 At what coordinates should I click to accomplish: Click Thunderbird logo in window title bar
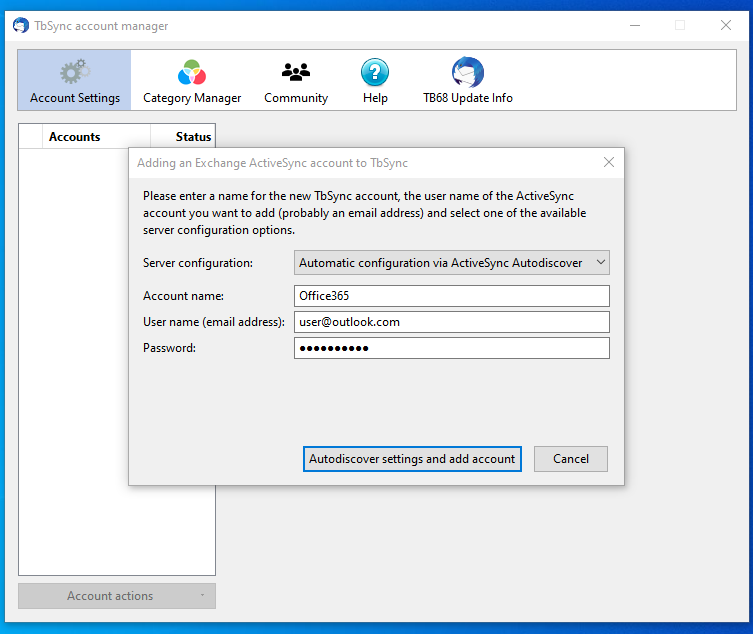21,25
